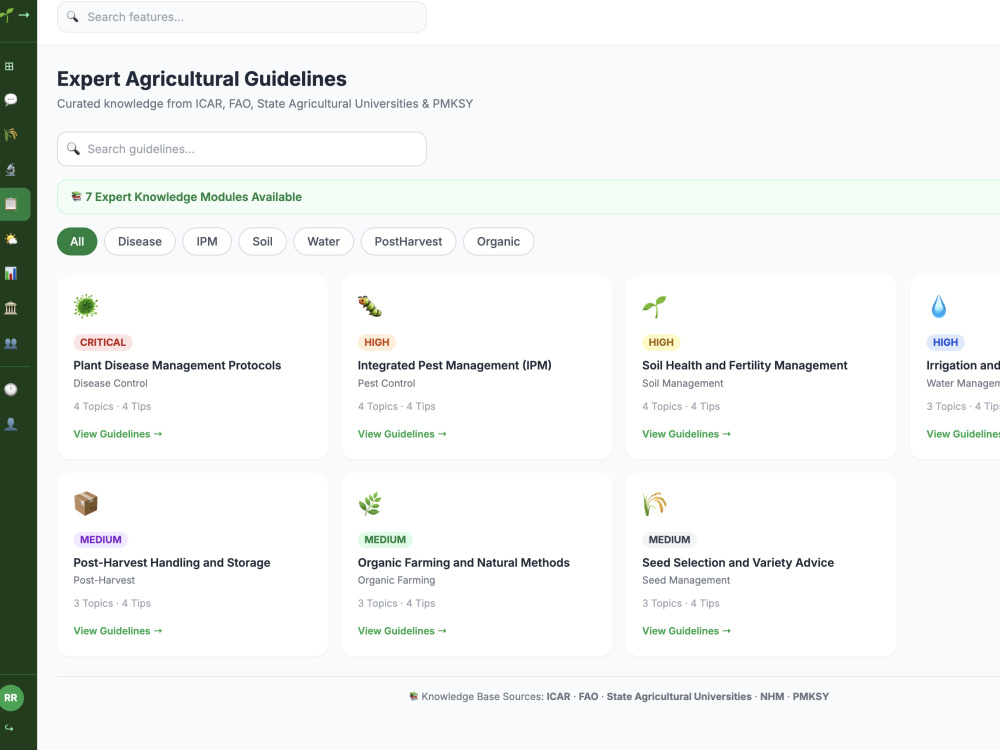
Task: Filter guidelines by Soil
Action: coord(262,242)
